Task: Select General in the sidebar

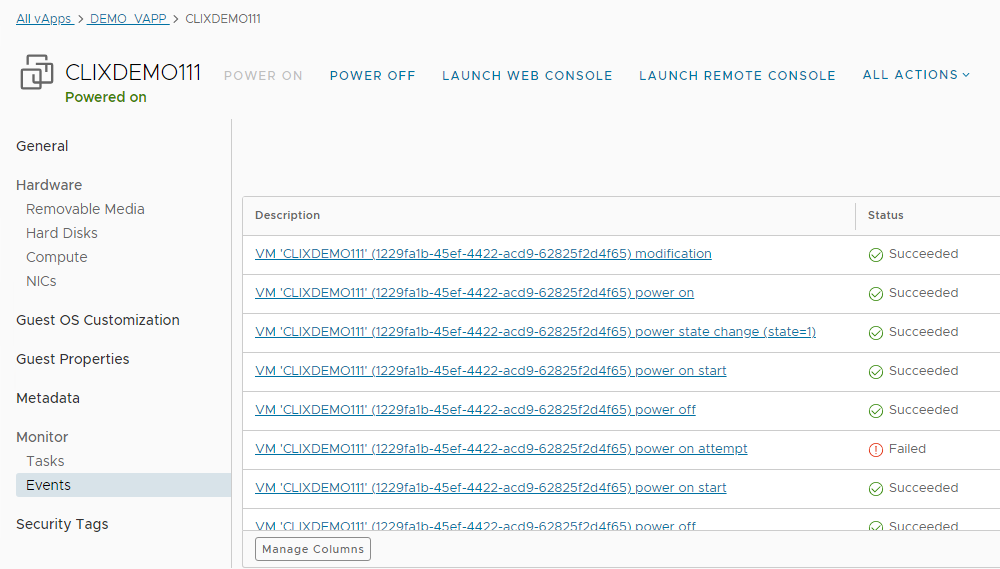Action: pyautogui.click(x=42, y=146)
